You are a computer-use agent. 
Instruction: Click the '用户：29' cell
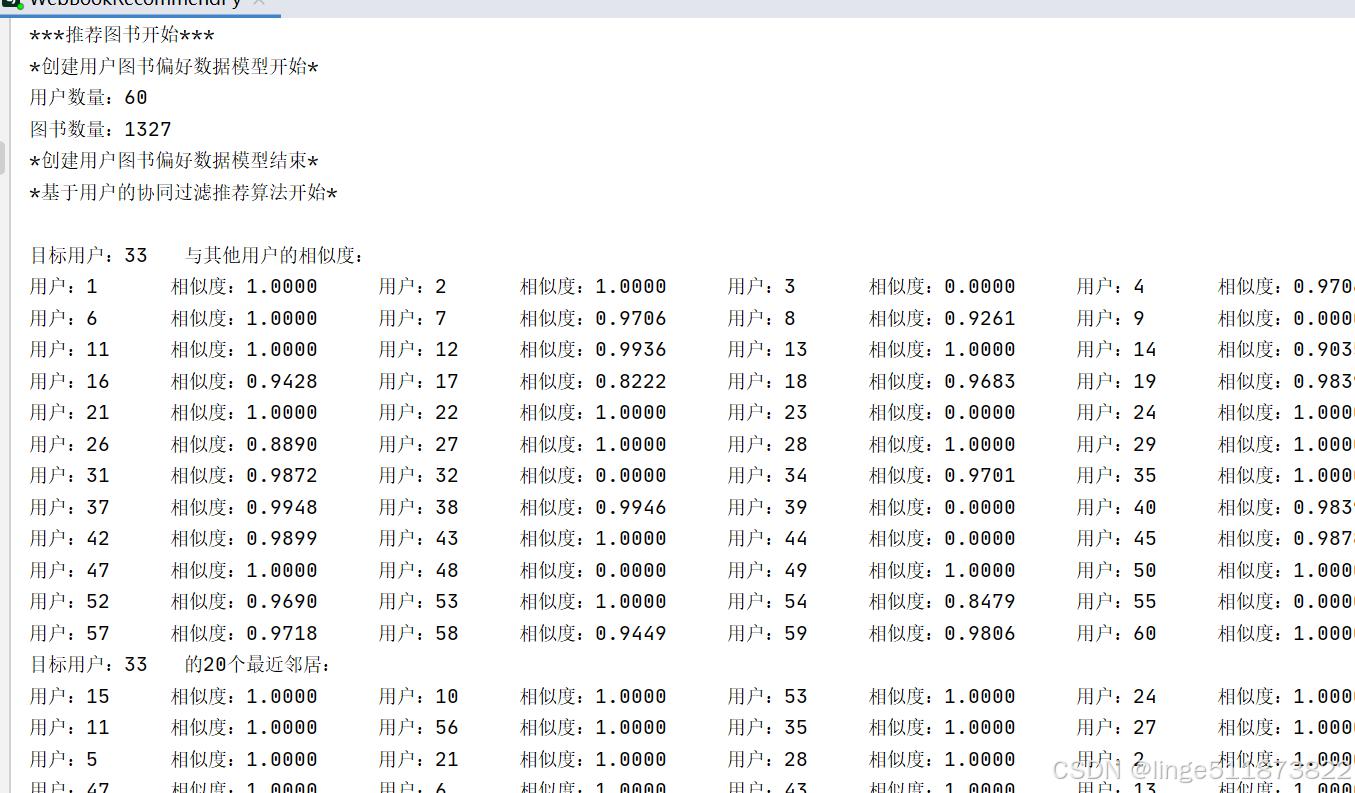[1116, 445]
